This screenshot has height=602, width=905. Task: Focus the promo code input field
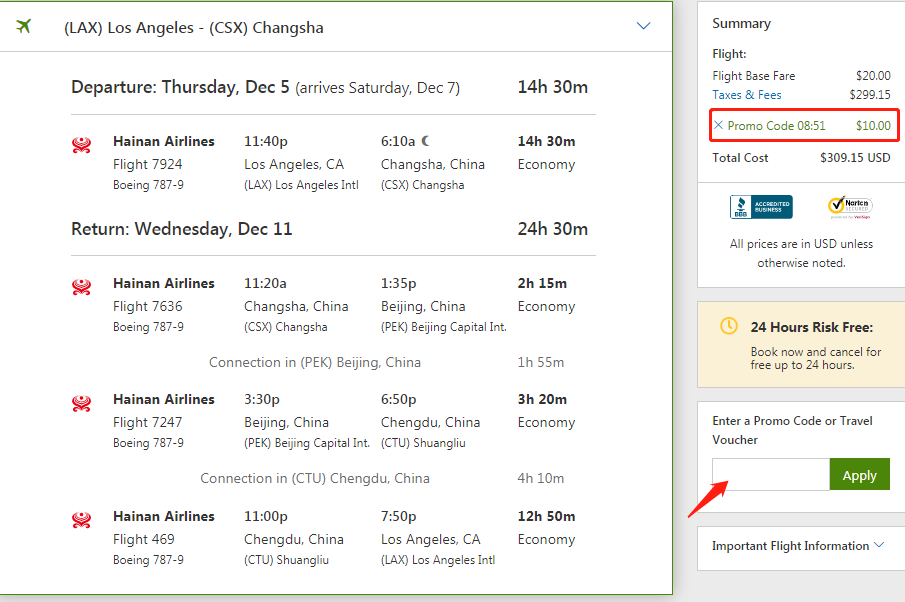(x=771, y=474)
